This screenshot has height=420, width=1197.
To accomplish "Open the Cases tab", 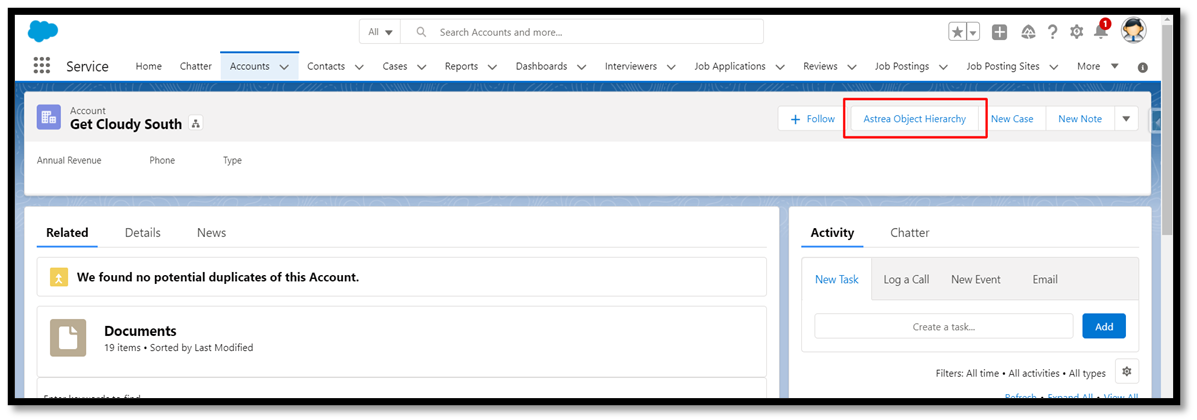I will click(x=395, y=66).
